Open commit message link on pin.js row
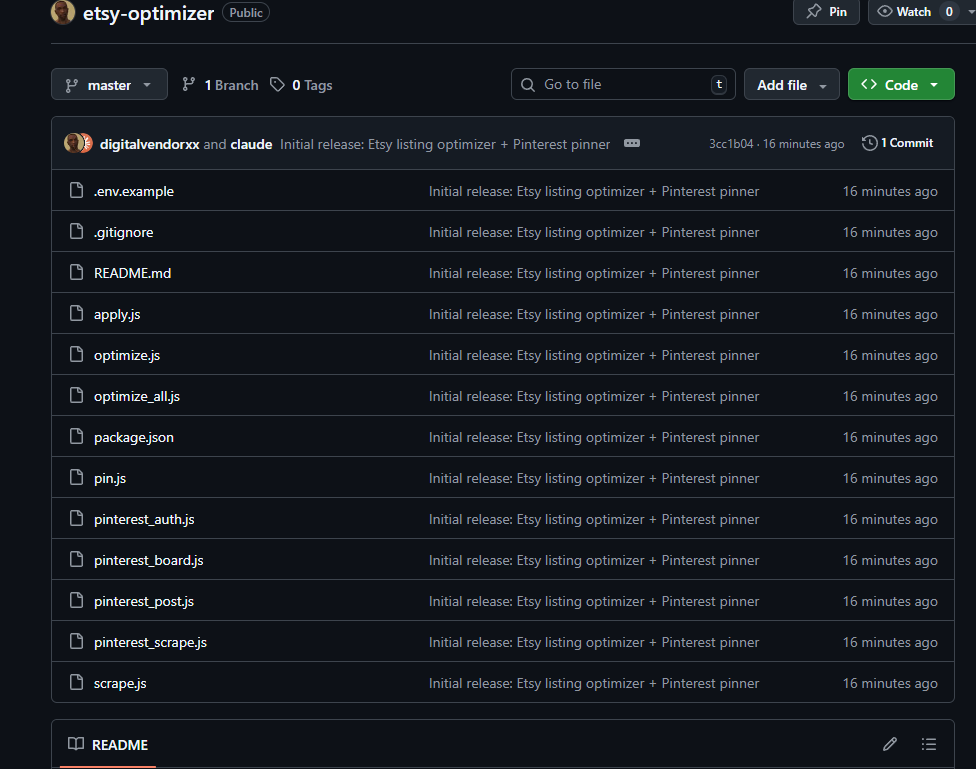 [x=594, y=479]
